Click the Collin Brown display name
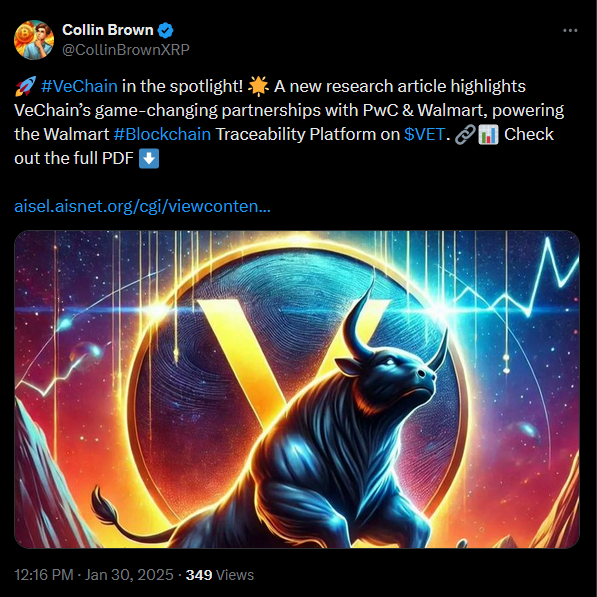597x597 pixels. pyautogui.click(x=108, y=30)
